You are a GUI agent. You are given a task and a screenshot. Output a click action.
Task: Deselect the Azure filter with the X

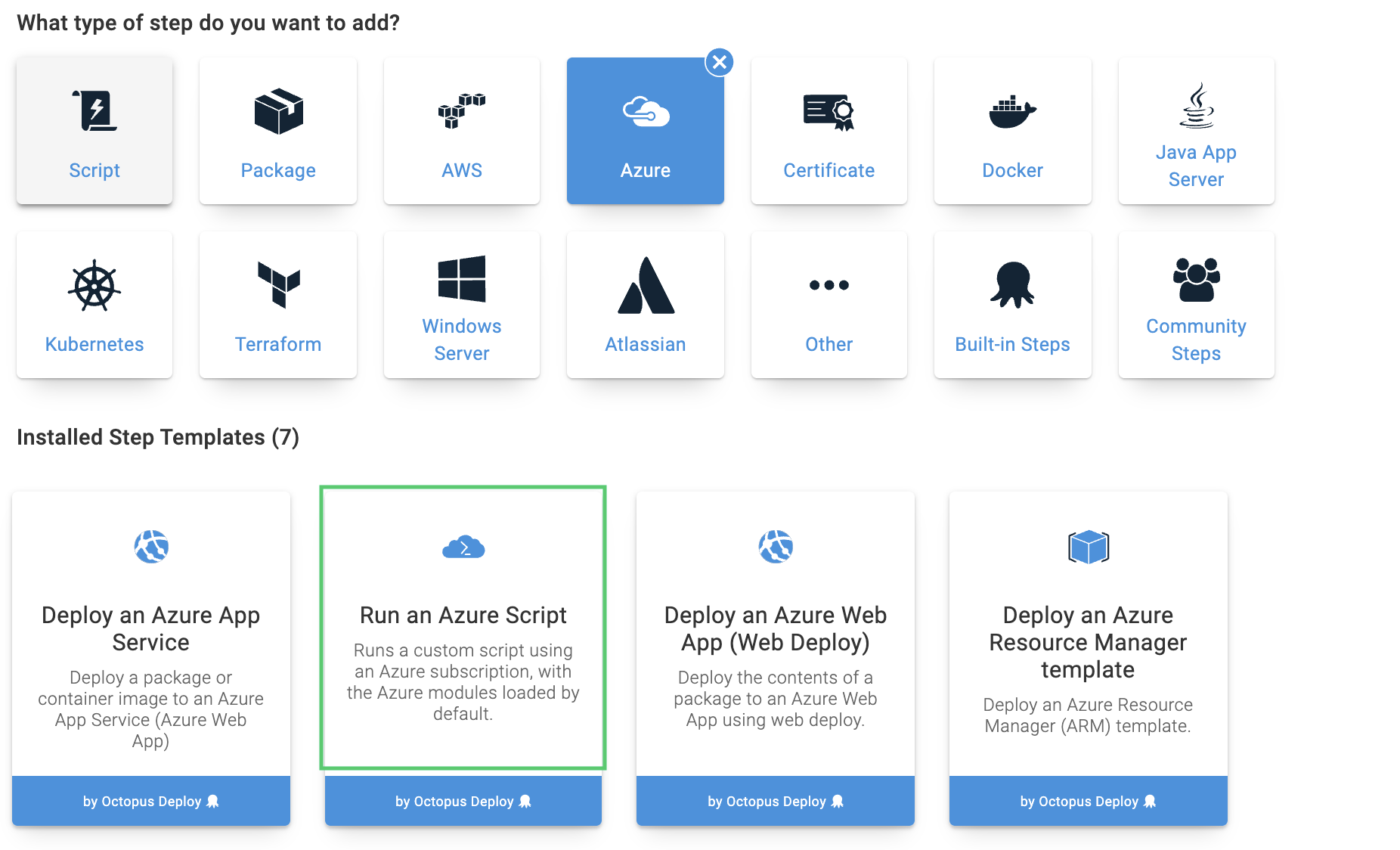click(719, 62)
